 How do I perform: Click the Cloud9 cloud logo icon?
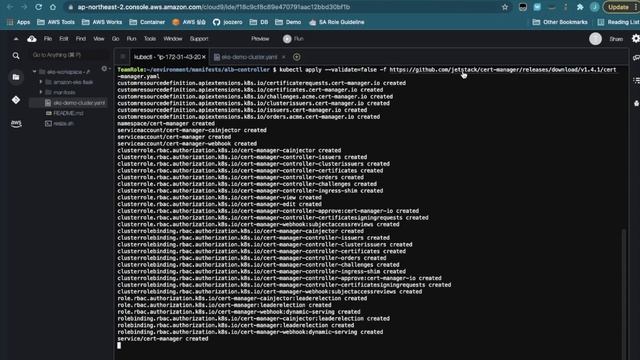(32, 39)
